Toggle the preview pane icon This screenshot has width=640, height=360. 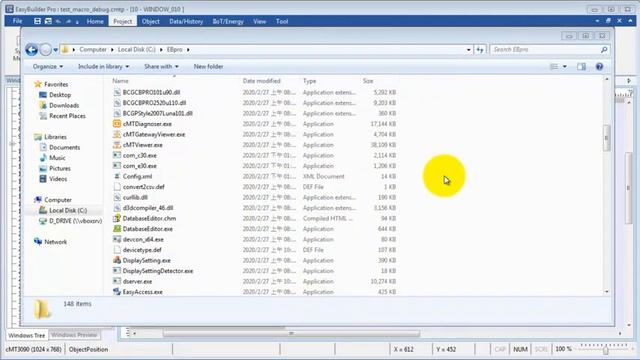tap(581, 67)
